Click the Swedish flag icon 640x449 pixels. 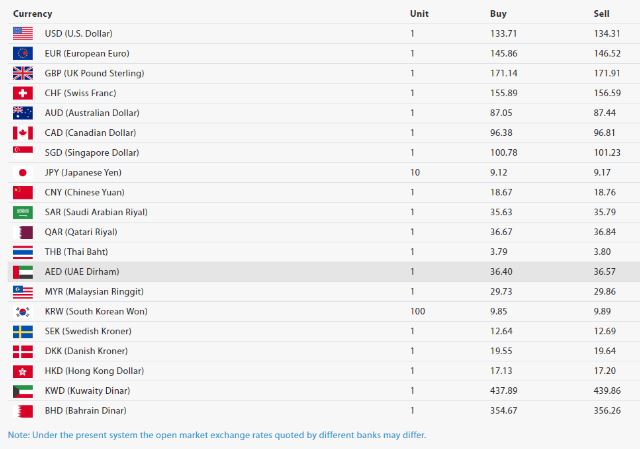click(23, 331)
